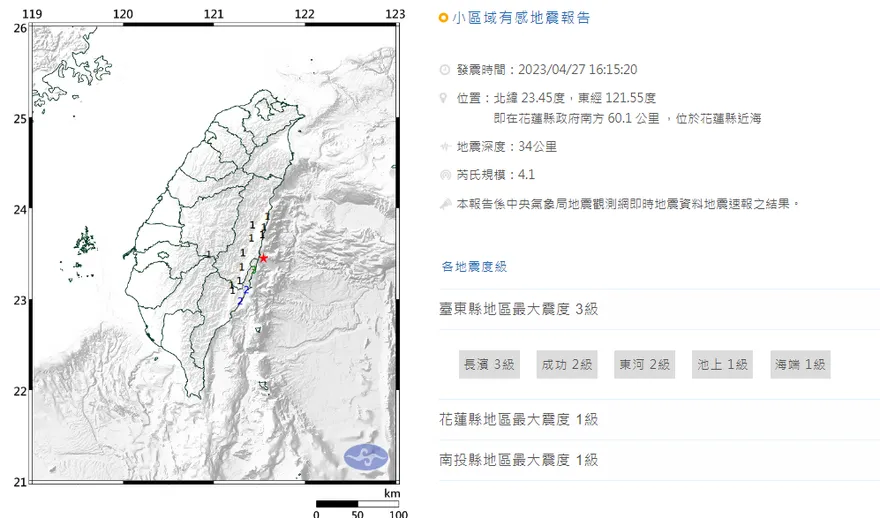Click the green intensity 3 marker on the map
Viewport: 880px width, 518px height.
tap(254, 270)
